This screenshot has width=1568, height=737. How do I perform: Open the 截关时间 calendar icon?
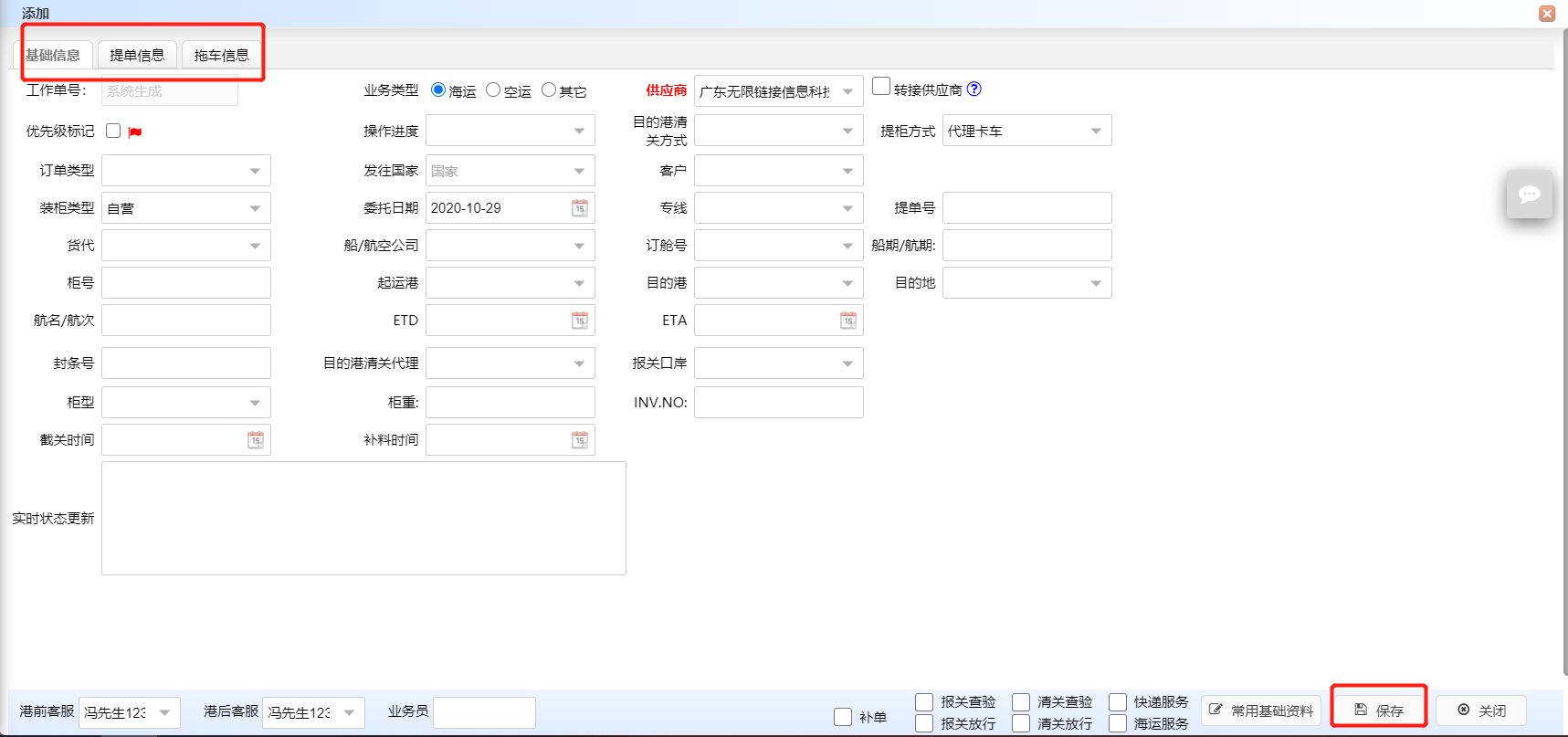tap(256, 440)
